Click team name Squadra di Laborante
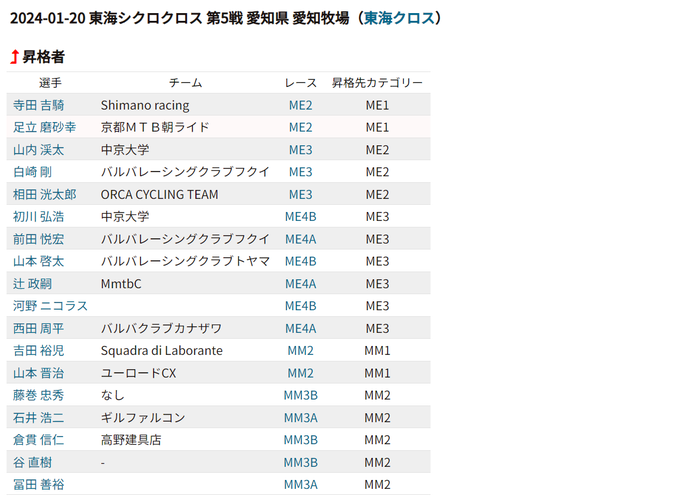 pos(161,350)
